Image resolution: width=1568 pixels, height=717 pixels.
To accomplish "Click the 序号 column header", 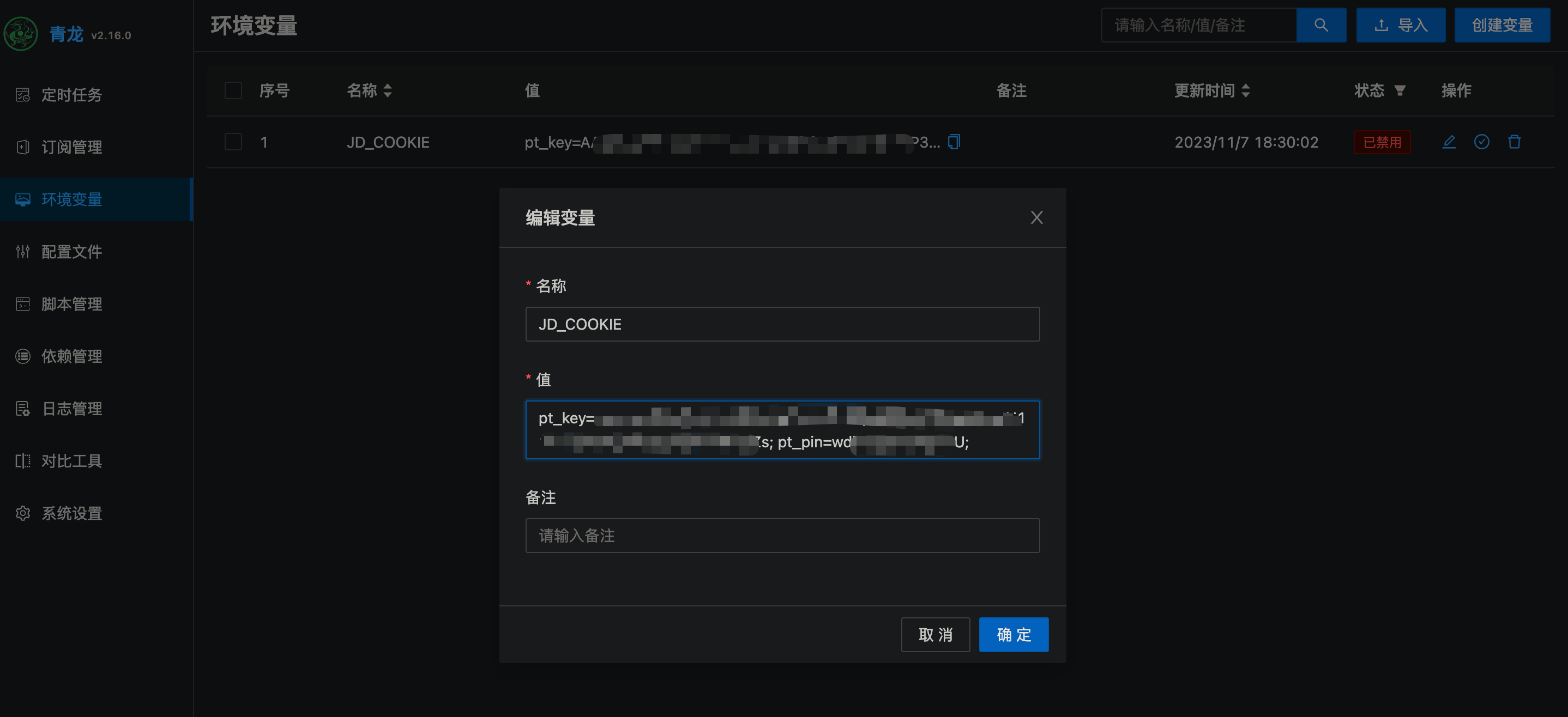I will [274, 90].
